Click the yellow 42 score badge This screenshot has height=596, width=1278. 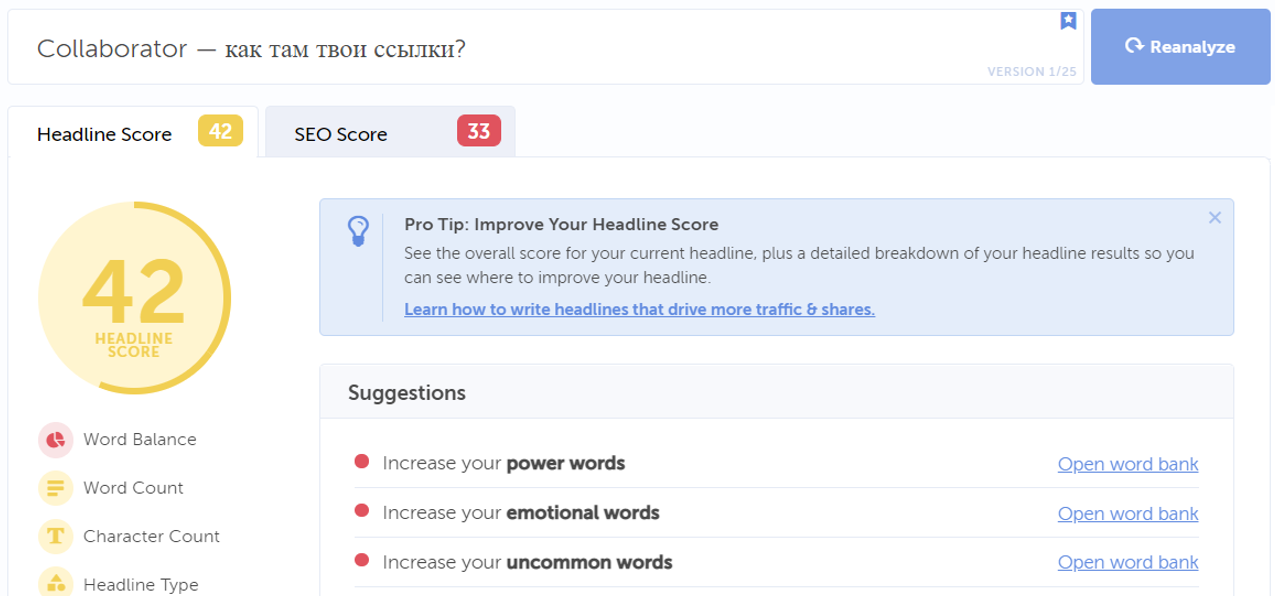click(220, 132)
